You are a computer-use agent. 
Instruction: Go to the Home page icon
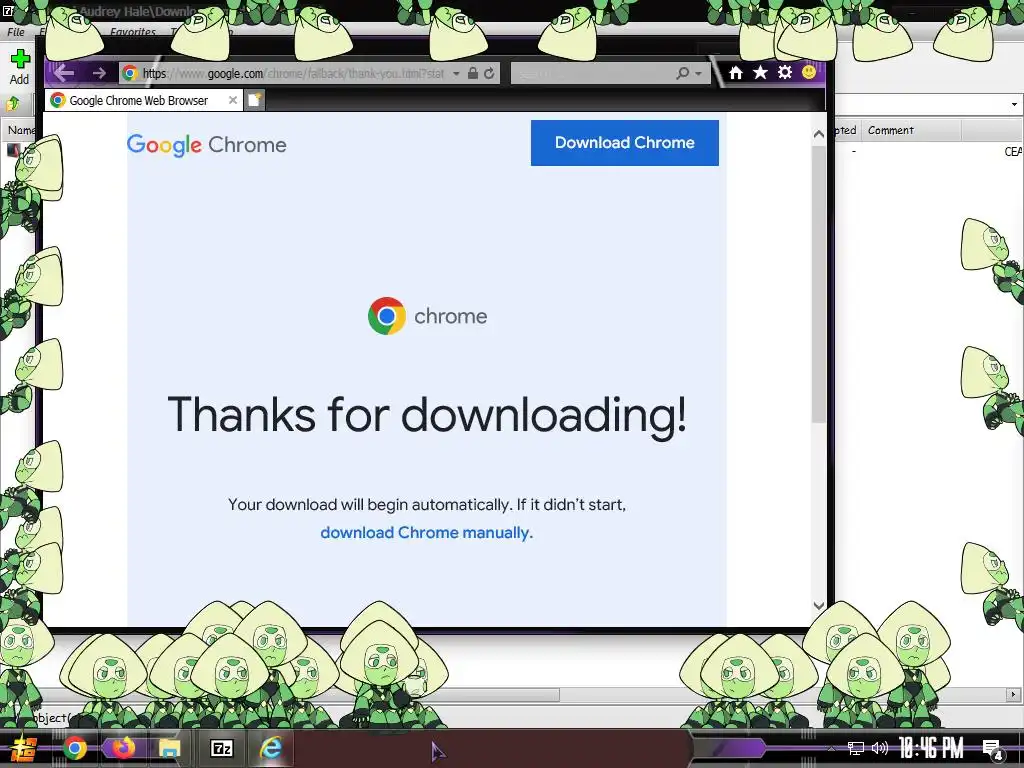[x=736, y=72]
